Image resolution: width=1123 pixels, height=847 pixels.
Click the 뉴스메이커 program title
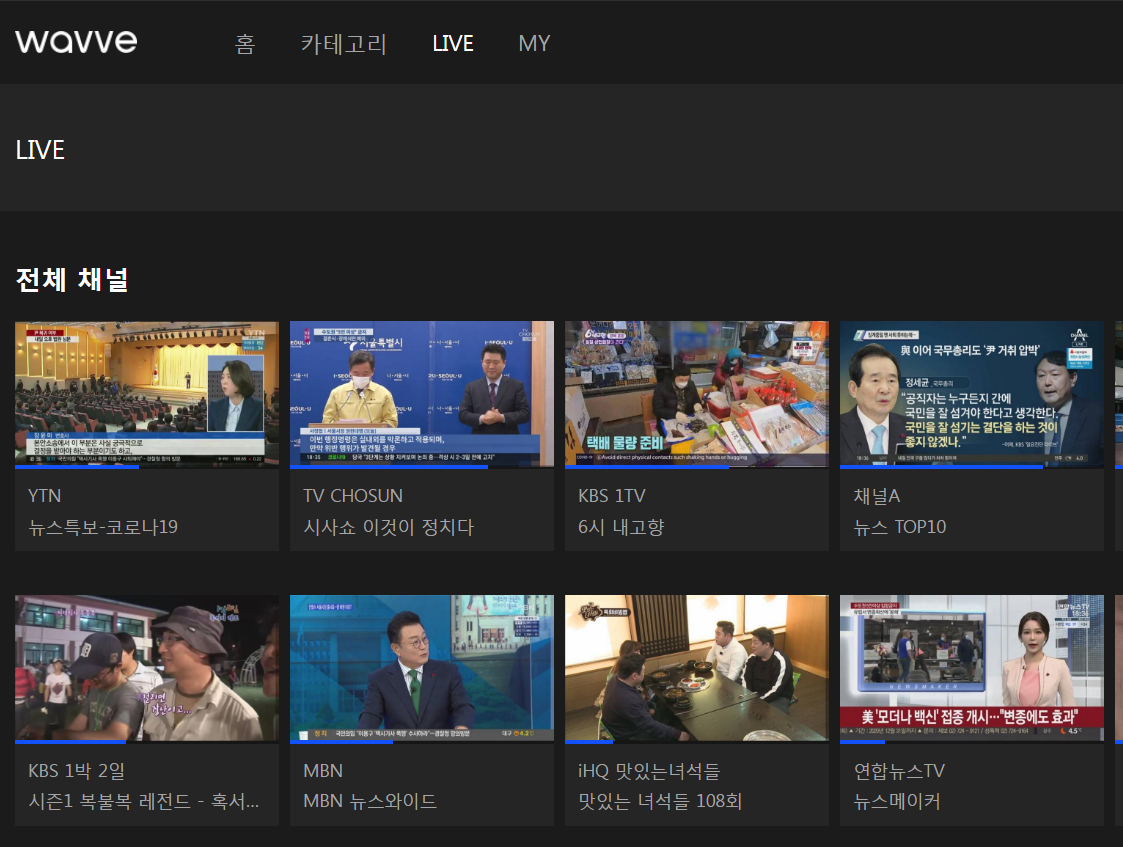pyautogui.click(x=897, y=801)
